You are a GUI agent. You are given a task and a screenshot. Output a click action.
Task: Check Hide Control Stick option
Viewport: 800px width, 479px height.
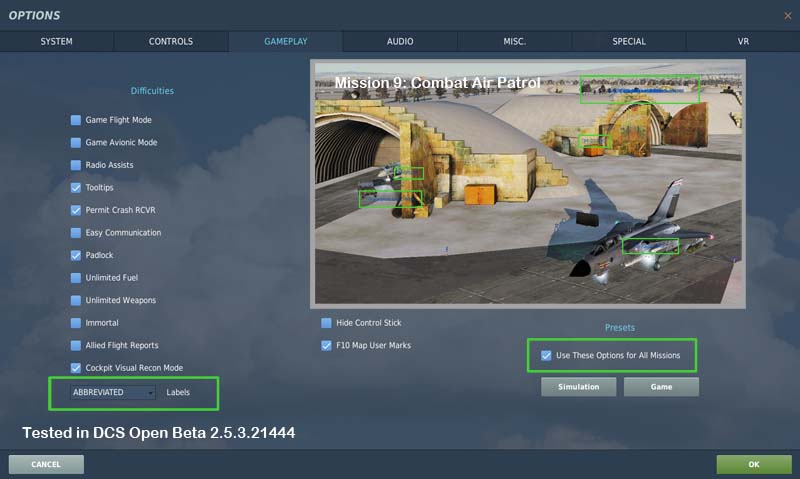tap(326, 323)
